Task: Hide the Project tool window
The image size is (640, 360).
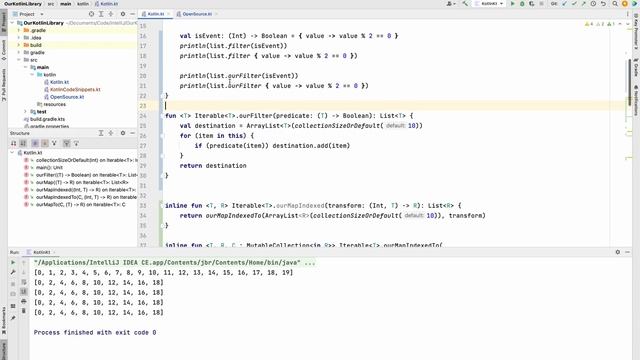Action: click(132, 14)
